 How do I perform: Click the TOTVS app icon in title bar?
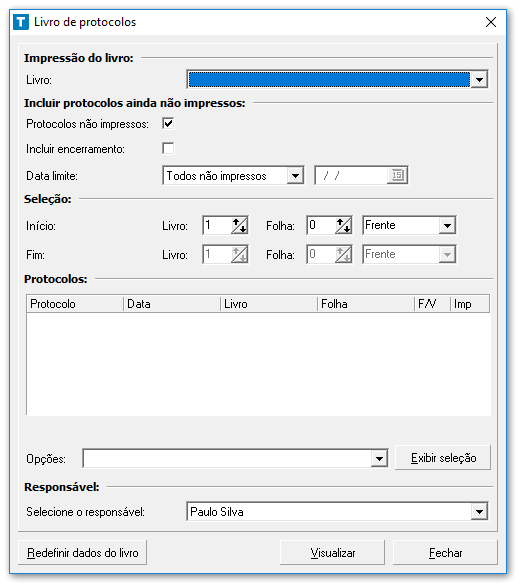[21, 22]
